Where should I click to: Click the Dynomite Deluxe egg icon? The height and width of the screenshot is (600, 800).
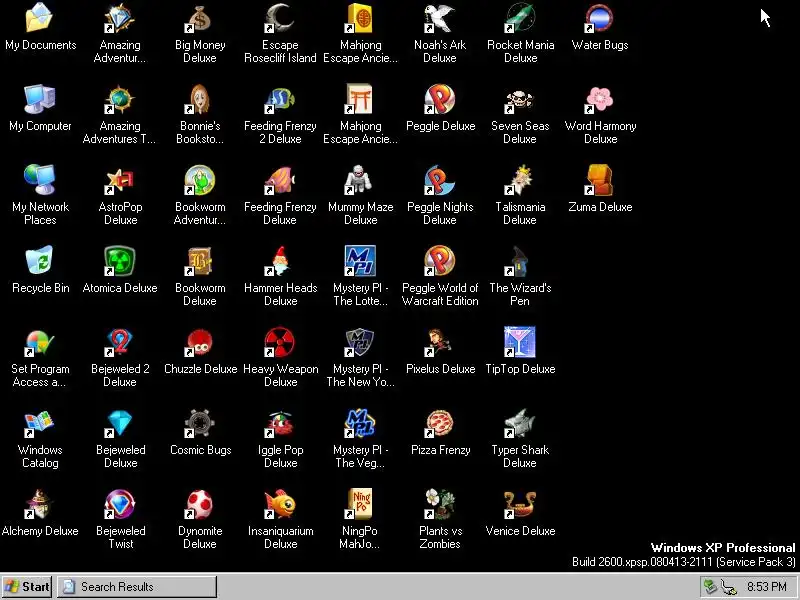pyautogui.click(x=200, y=504)
